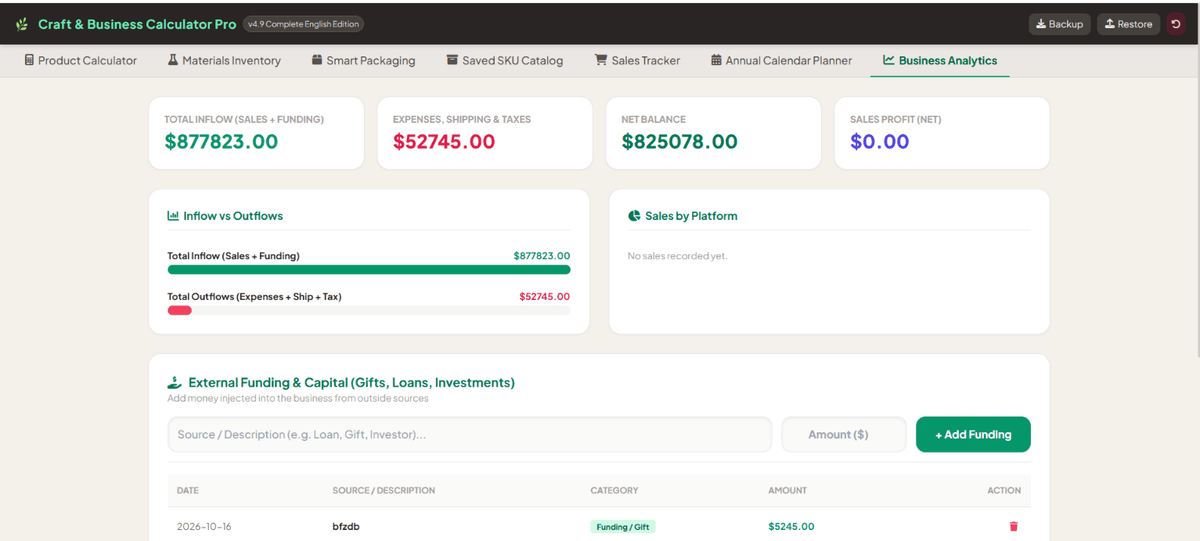Click the Add Funding button
The height and width of the screenshot is (541, 1200).
click(973, 434)
